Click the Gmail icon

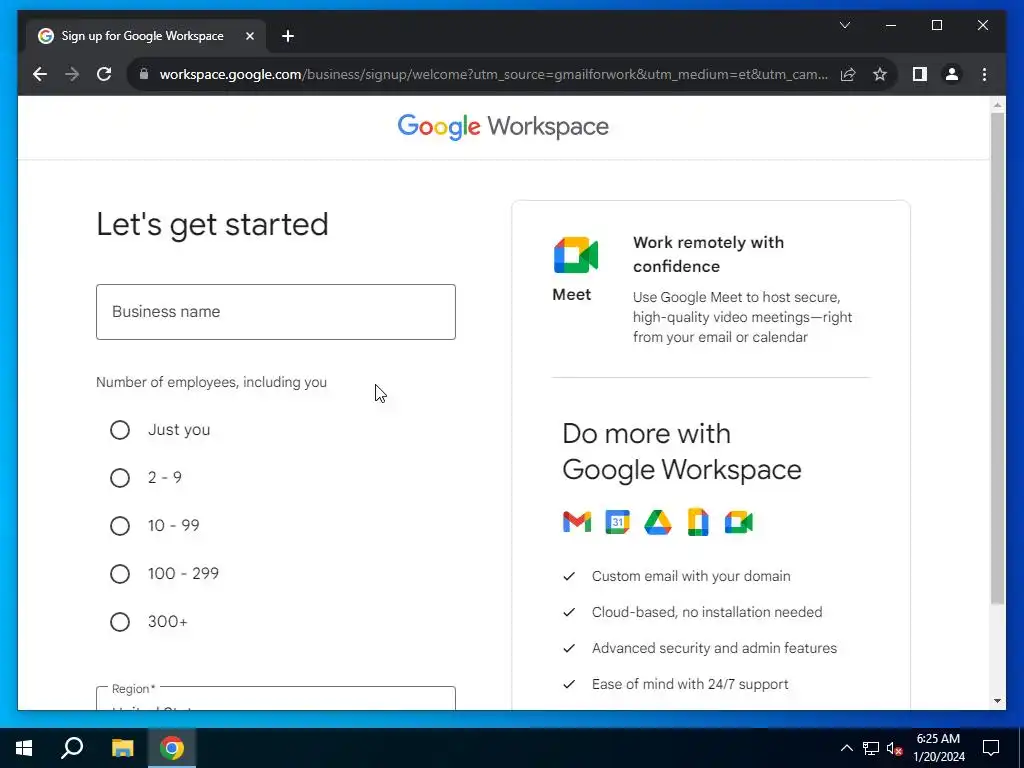click(x=577, y=522)
